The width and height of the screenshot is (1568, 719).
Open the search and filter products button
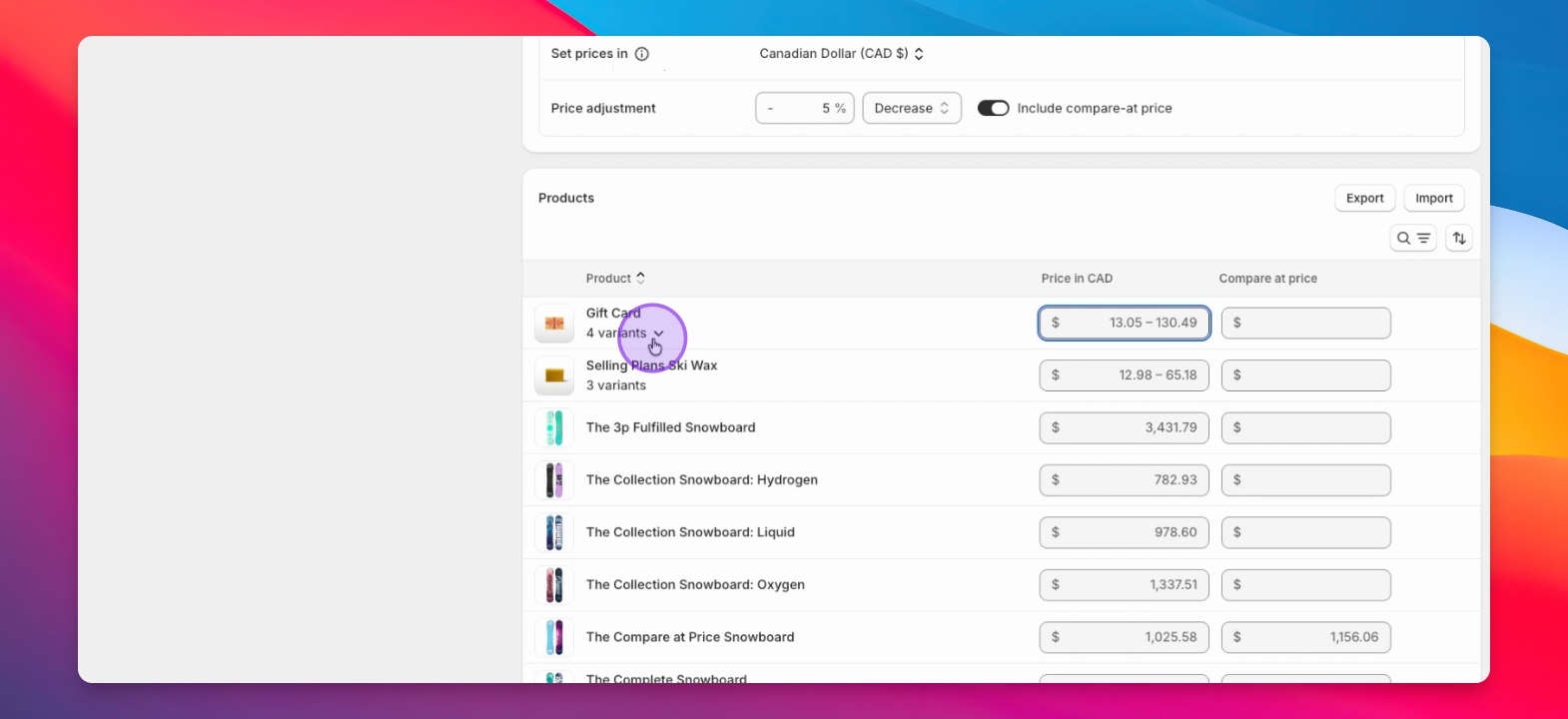1413,238
